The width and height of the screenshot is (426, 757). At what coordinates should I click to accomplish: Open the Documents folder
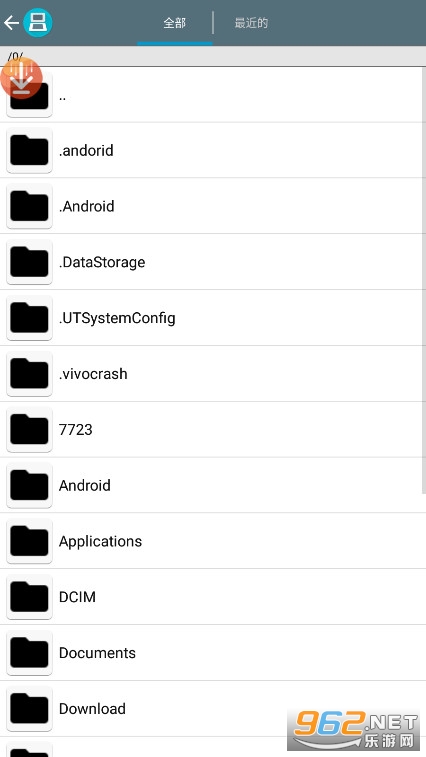(x=213, y=653)
